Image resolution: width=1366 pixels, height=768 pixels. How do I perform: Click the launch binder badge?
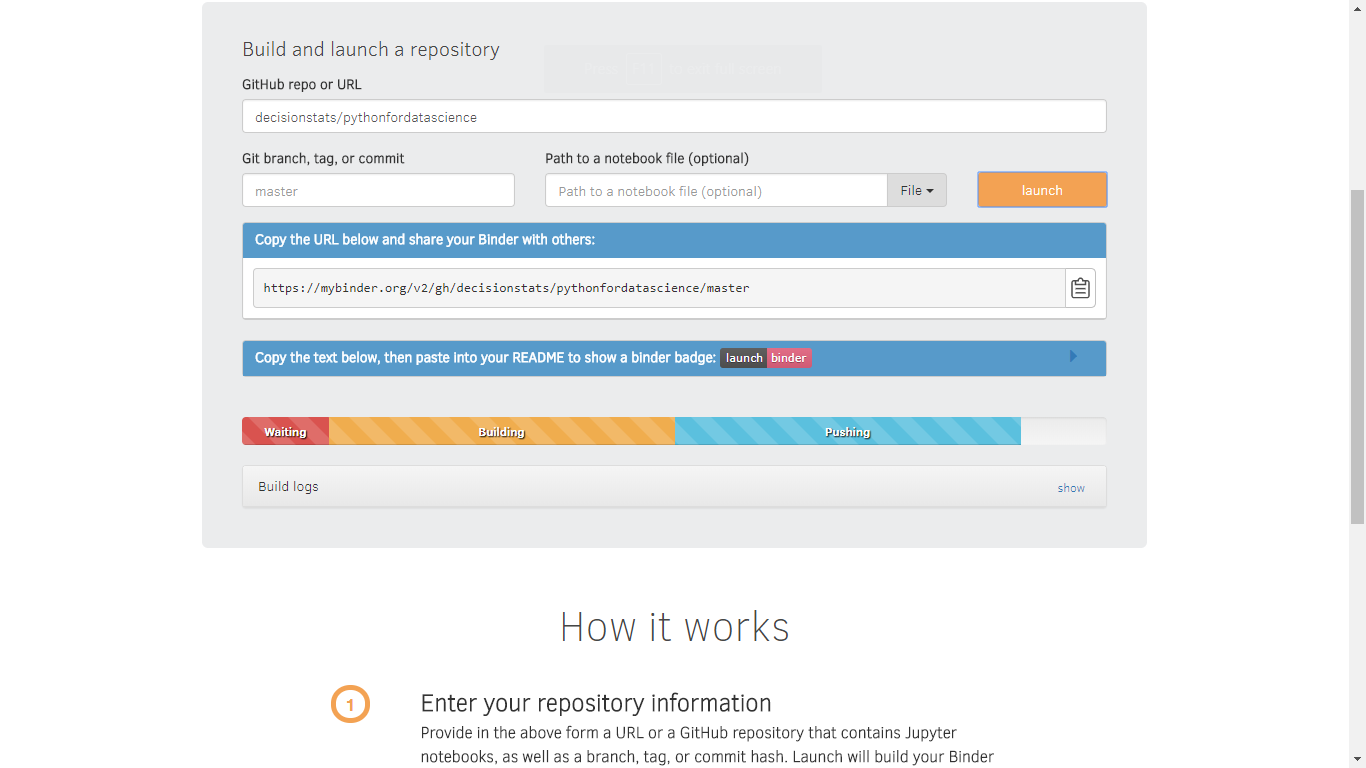[765, 358]
